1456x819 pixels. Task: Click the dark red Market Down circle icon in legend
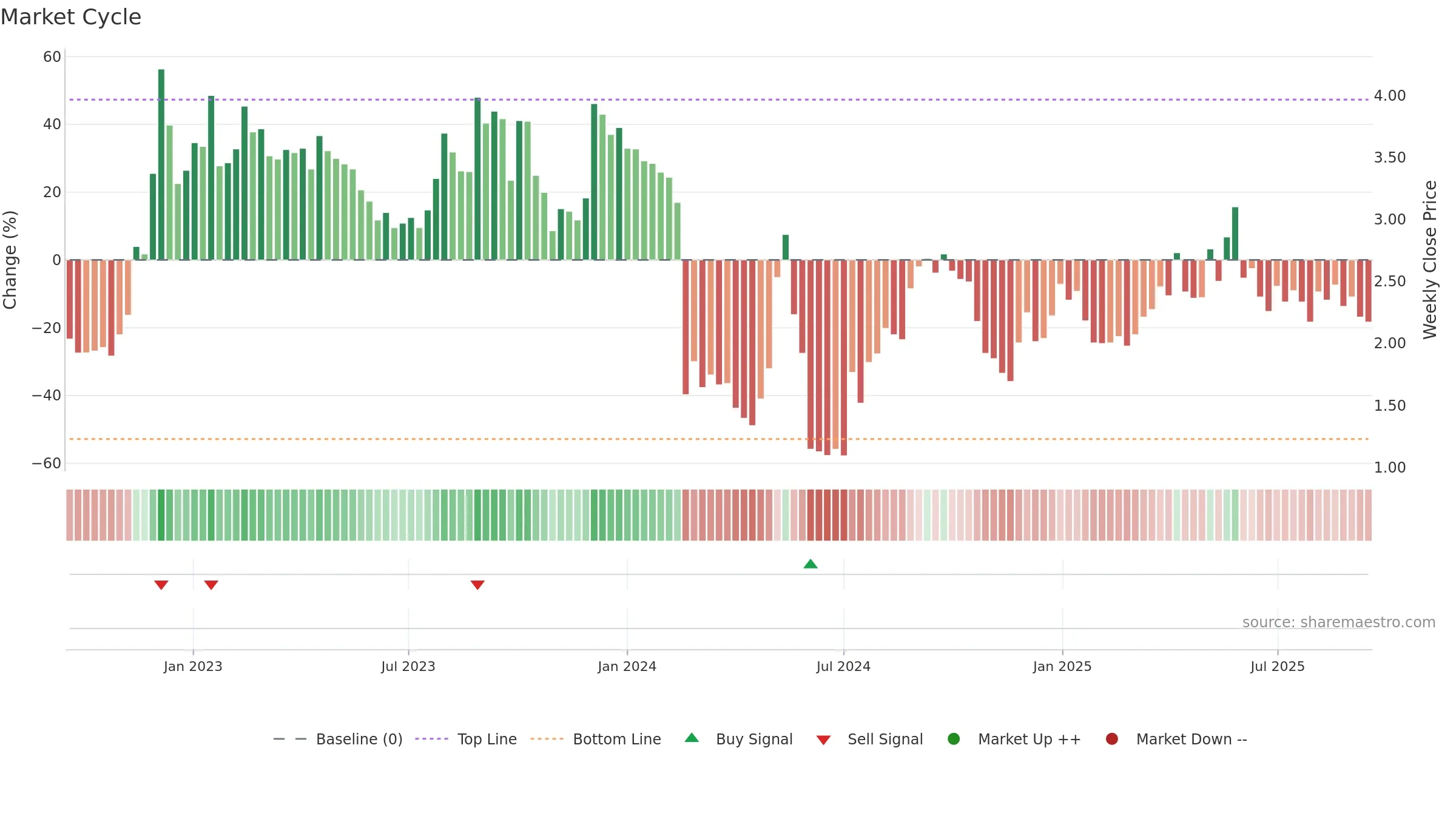pos(1112,739)
